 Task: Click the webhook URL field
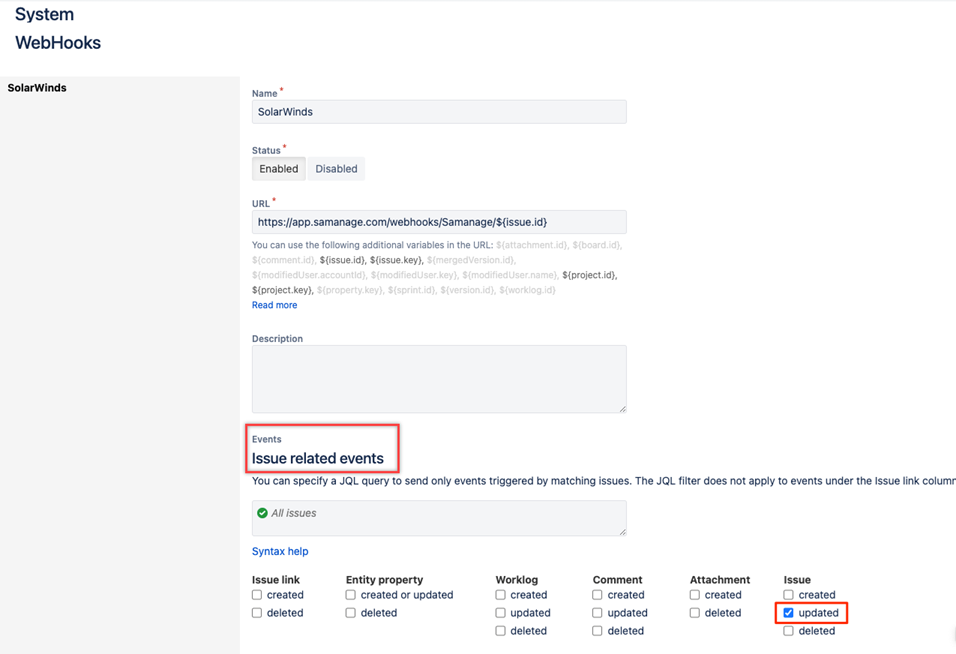[439, 222]
